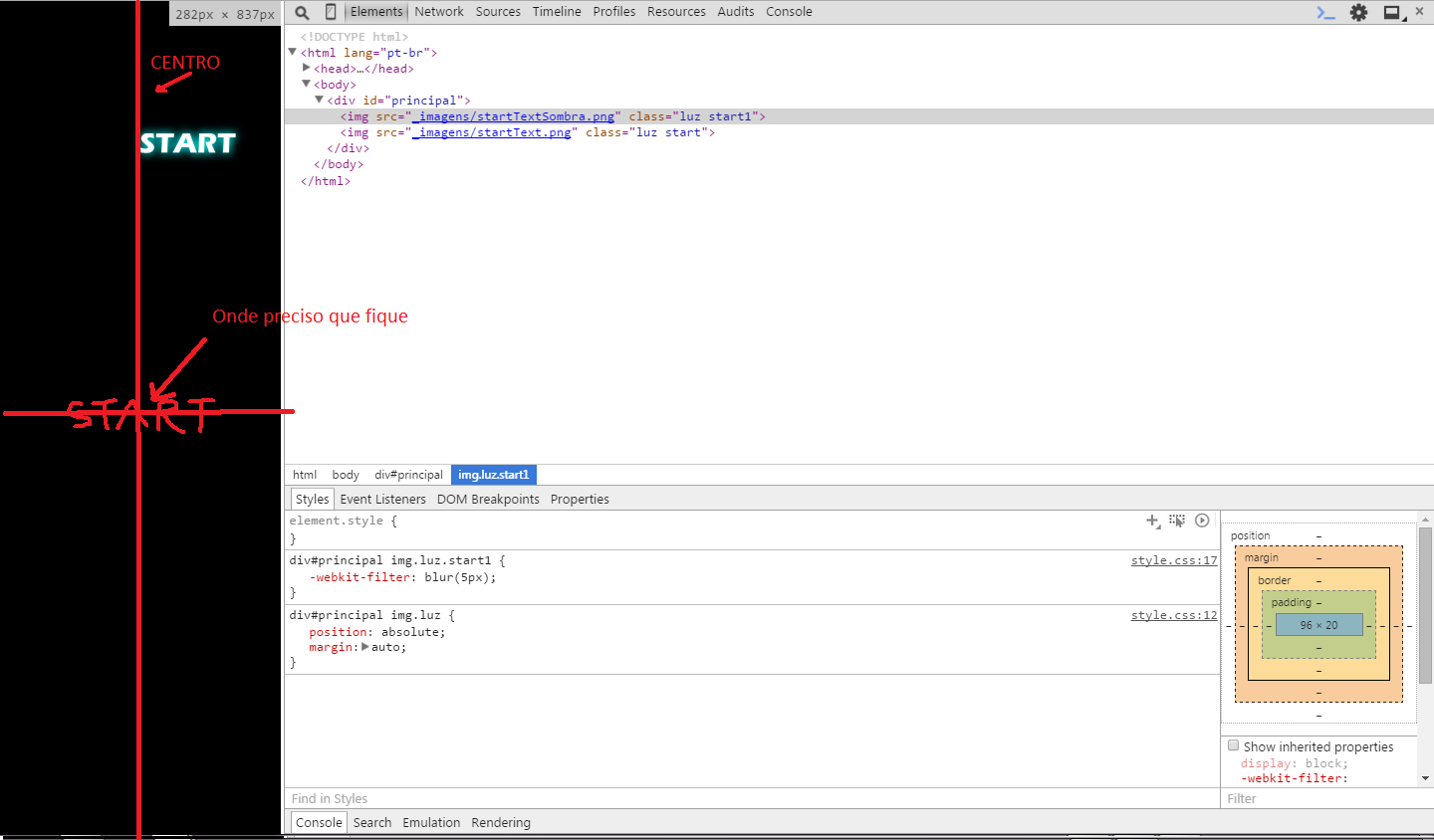
Task: Toggle element state icon in Styles pane
Action: (1177, 521)
